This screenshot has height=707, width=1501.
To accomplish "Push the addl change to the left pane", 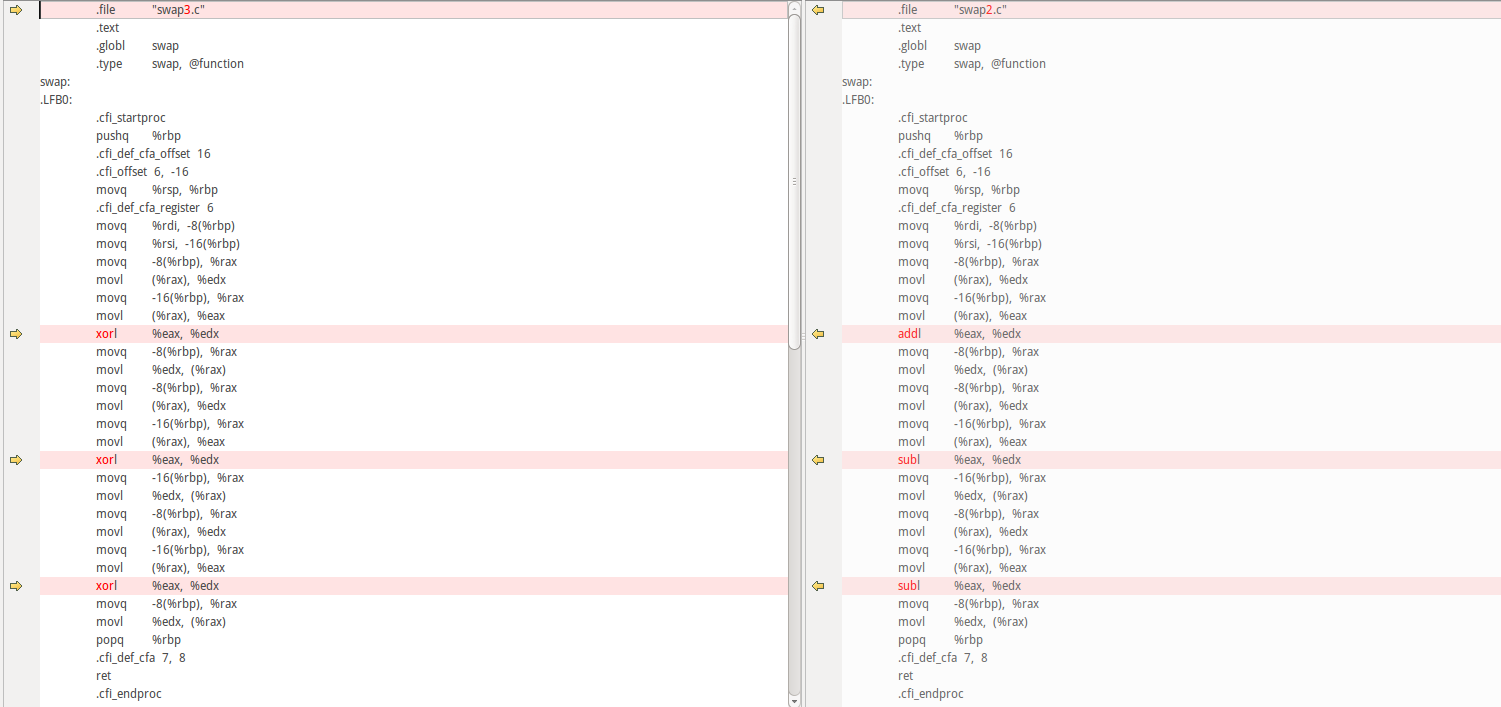I will [818, 334].
